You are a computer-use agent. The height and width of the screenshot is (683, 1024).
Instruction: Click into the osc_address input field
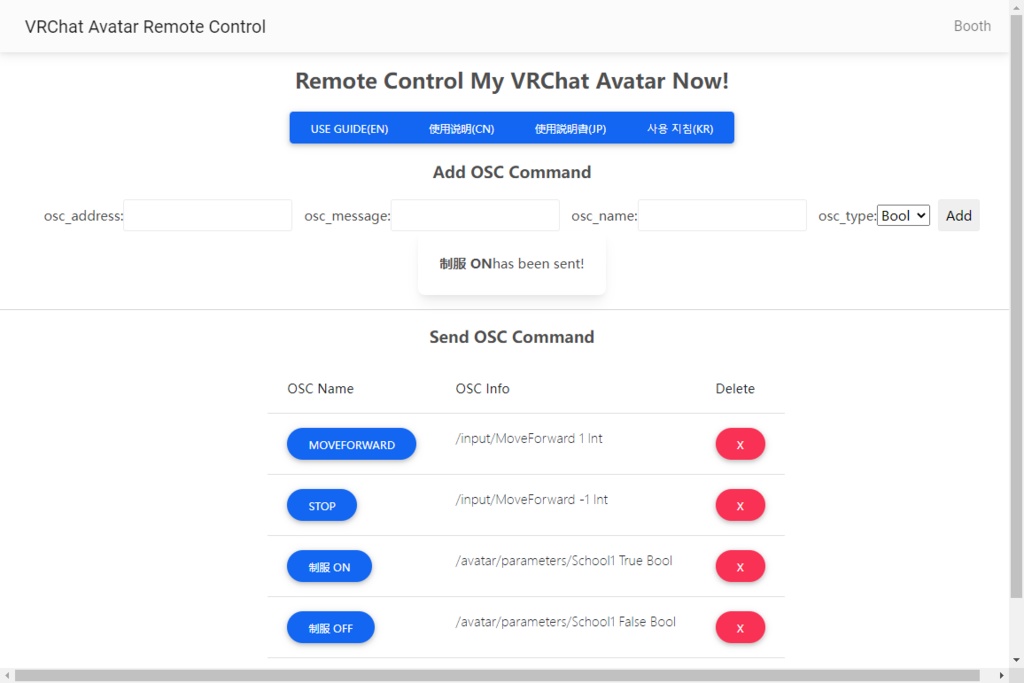207,215
